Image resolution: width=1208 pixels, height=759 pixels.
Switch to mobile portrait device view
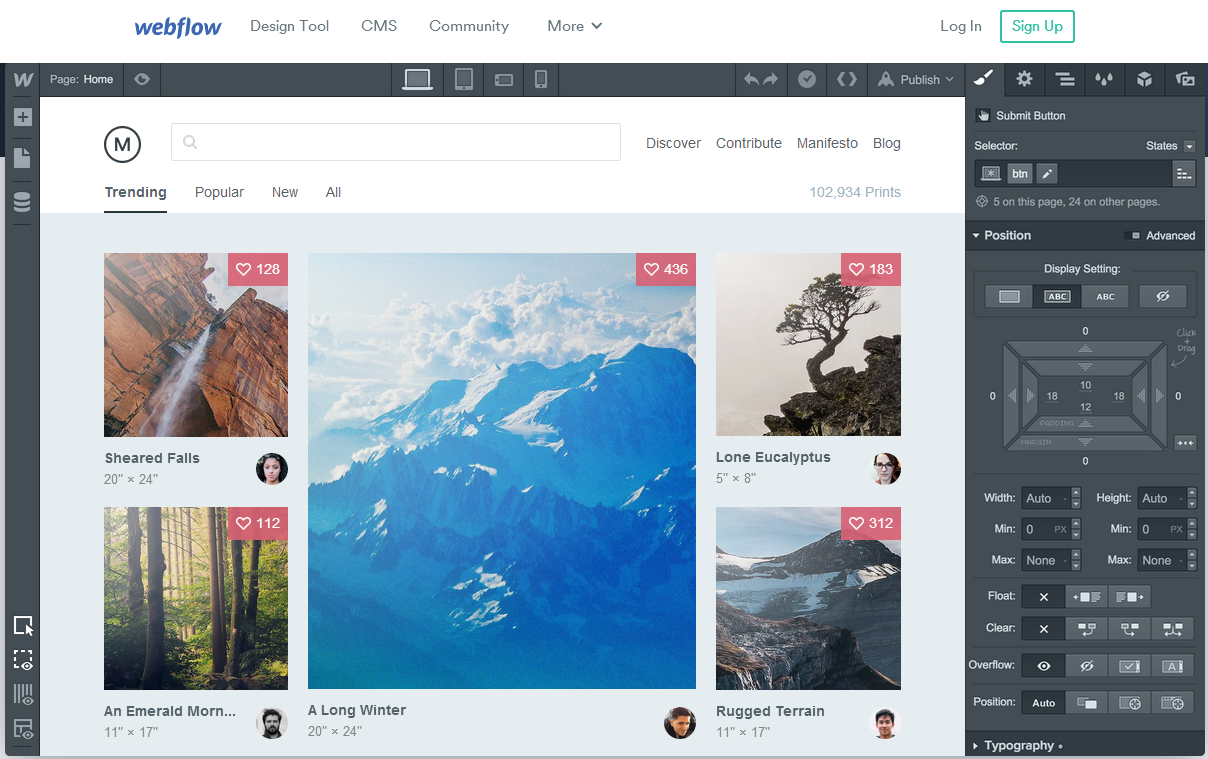540,80
